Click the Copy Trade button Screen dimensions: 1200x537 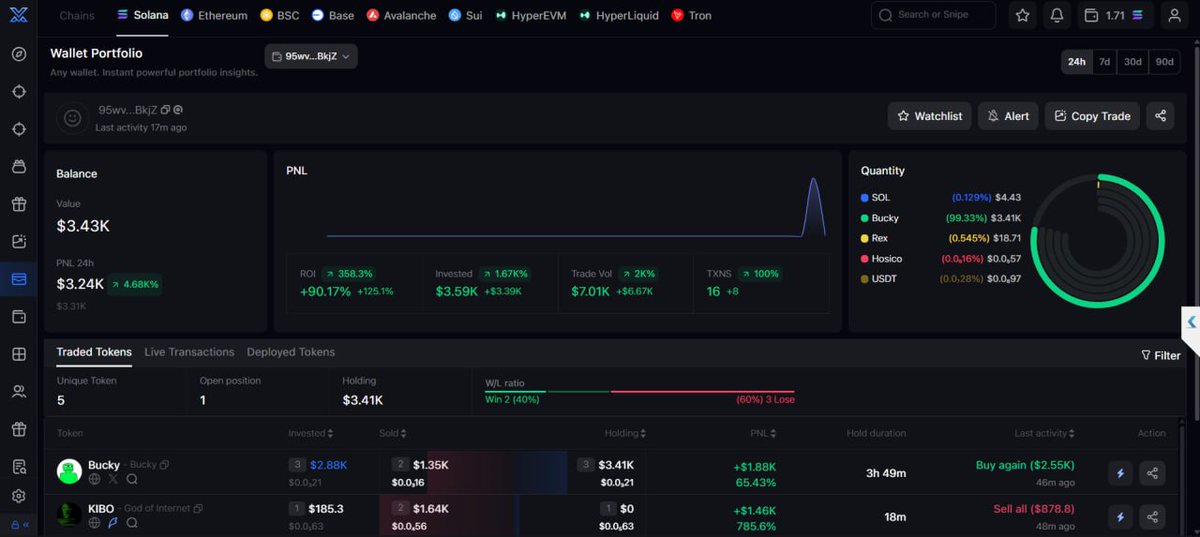point(1093,116)
